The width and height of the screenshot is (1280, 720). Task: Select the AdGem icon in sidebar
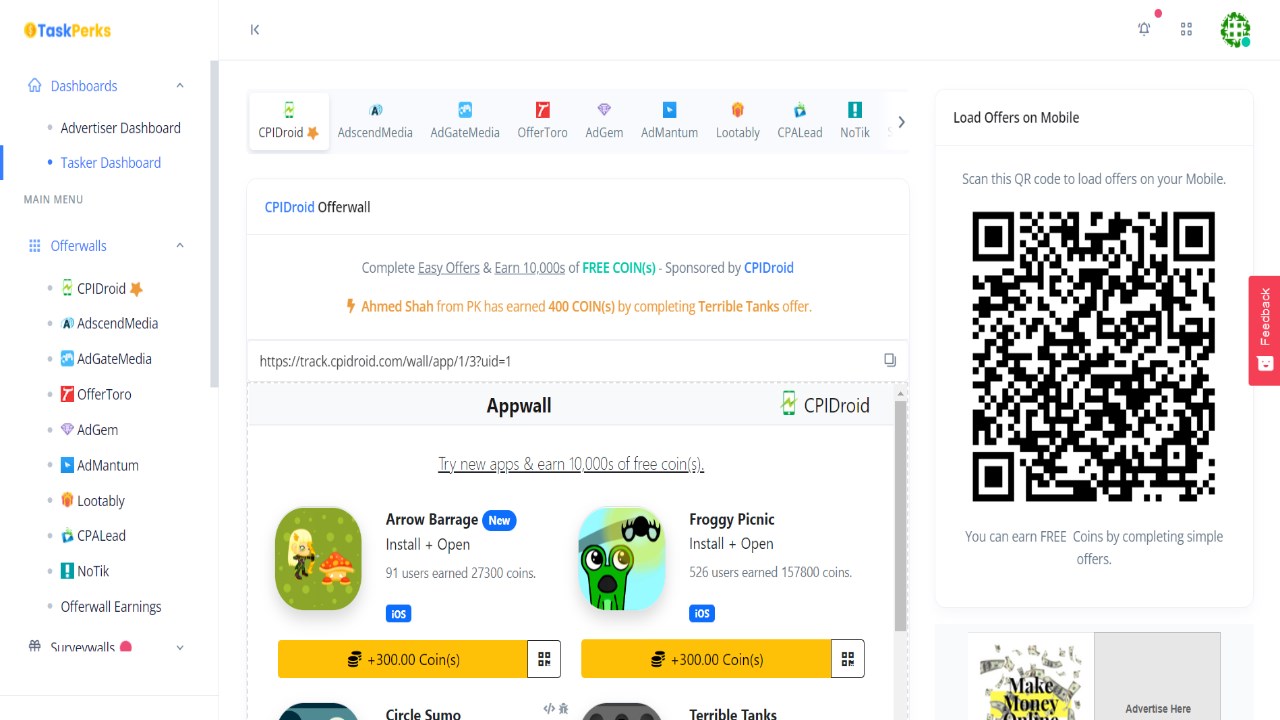coord(69,429)
